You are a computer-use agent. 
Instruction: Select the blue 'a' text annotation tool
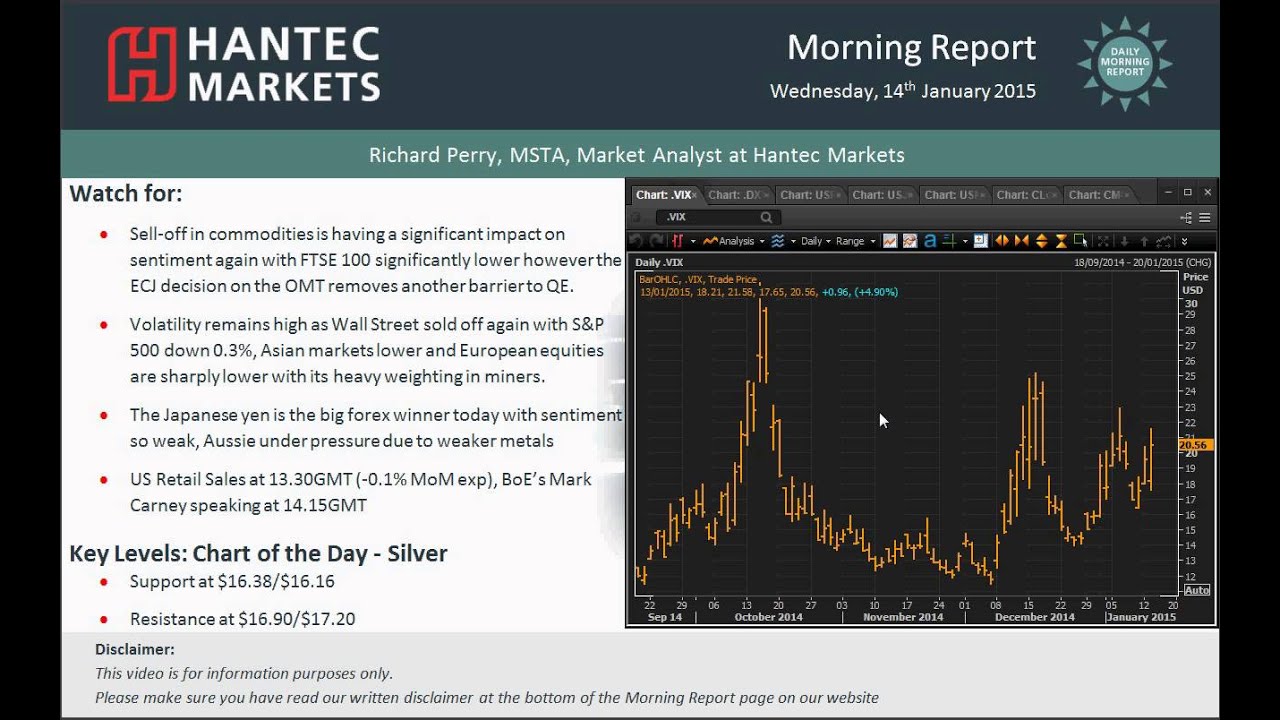[930, 241]
